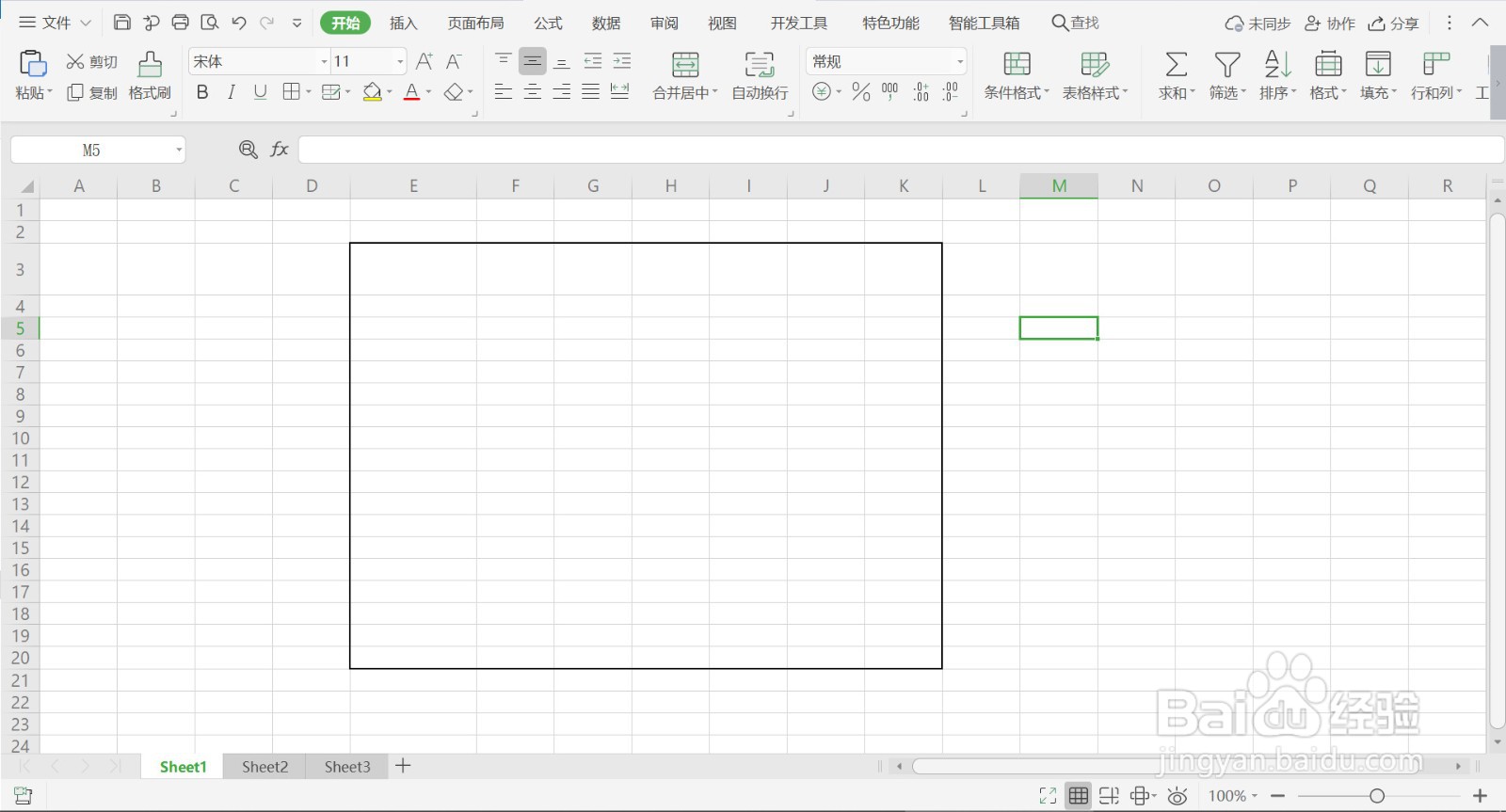
Task: Align text left horizontally
Action: tap(504, 91)
